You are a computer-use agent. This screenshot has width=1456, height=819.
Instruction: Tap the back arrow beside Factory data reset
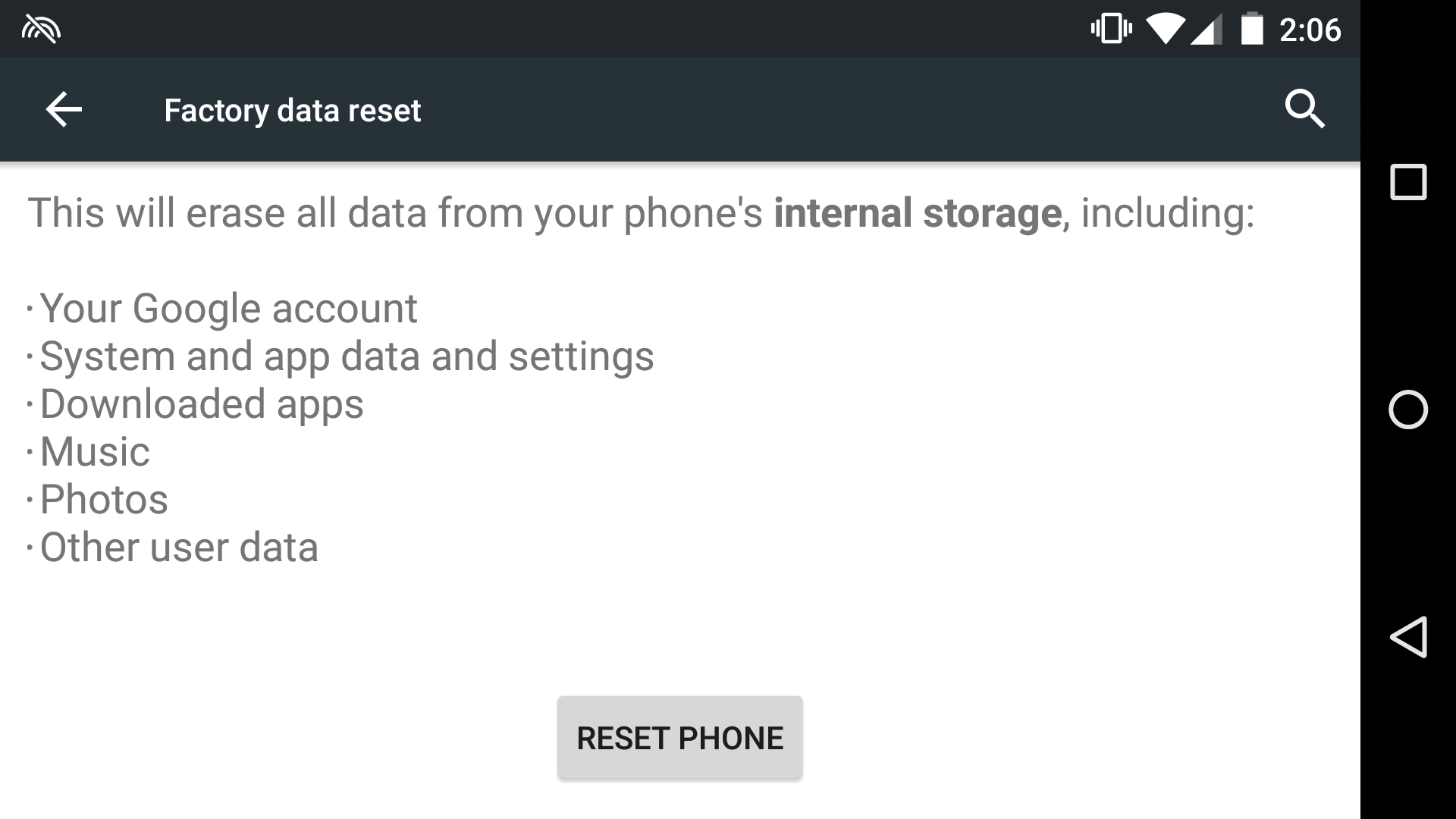(x=63, y=109)
